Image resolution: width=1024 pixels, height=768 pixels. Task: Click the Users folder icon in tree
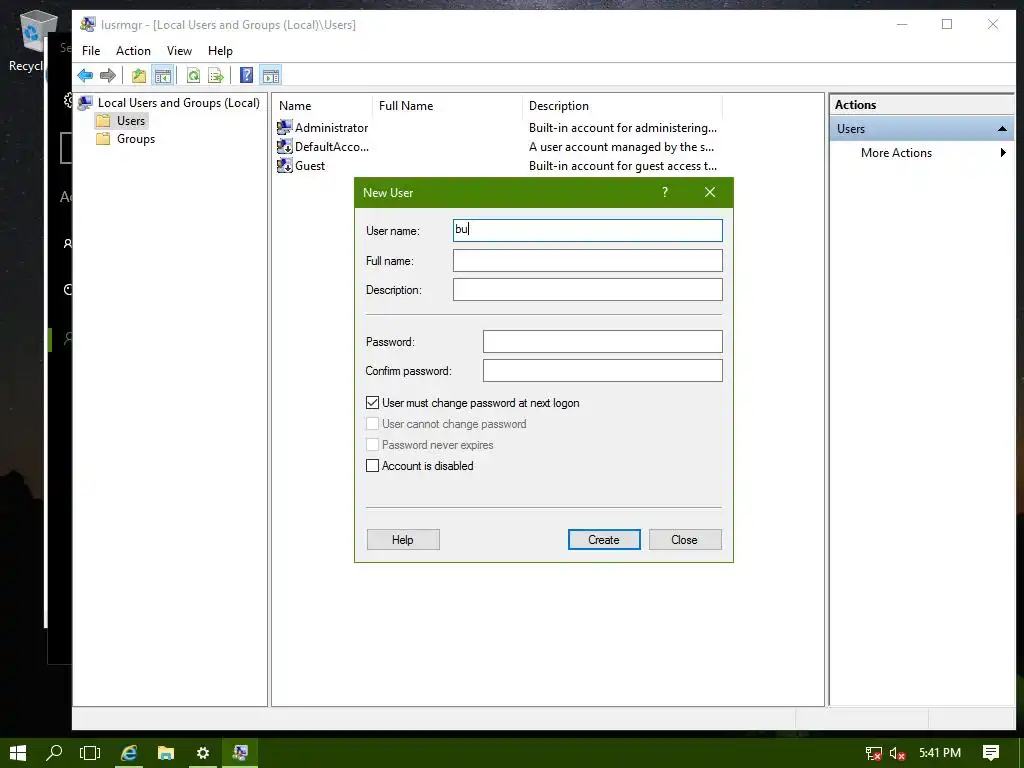tap(103, 121)
